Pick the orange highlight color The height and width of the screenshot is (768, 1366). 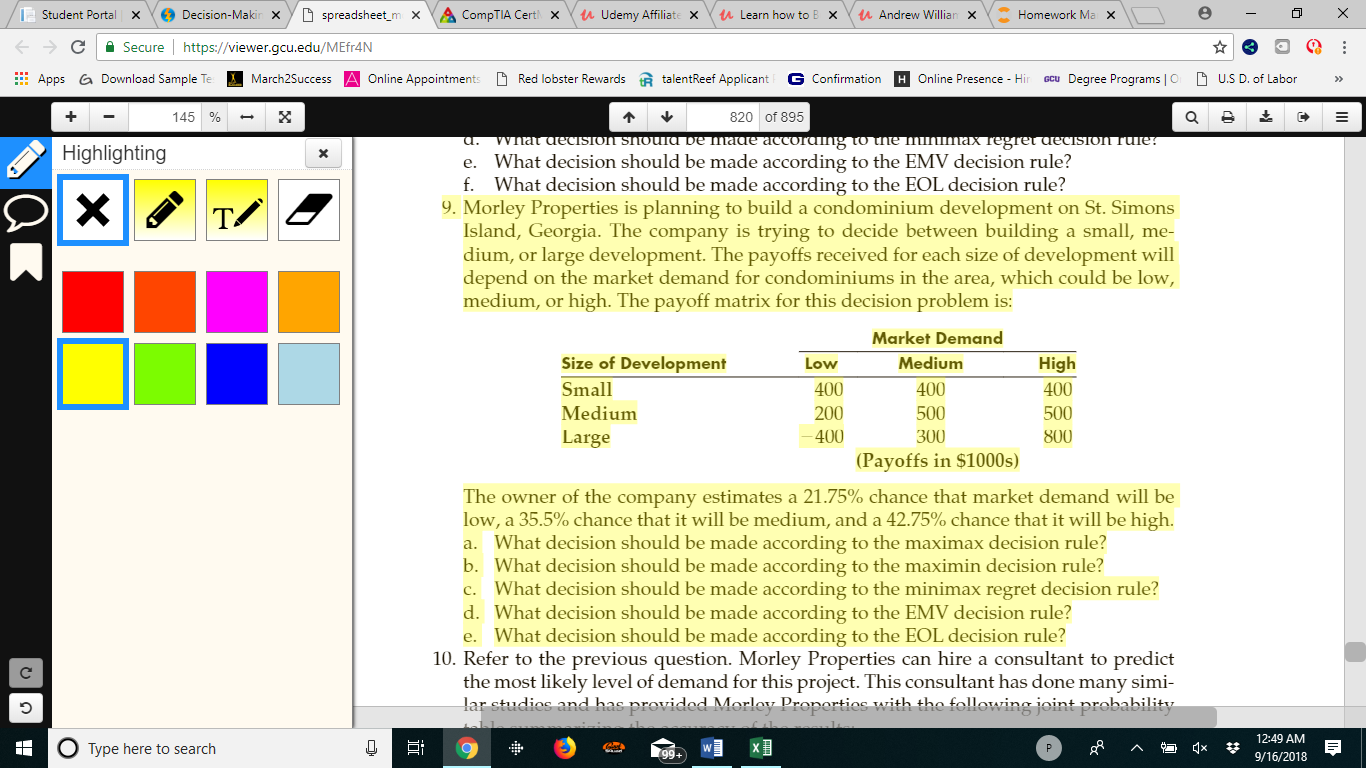point(309,302)
